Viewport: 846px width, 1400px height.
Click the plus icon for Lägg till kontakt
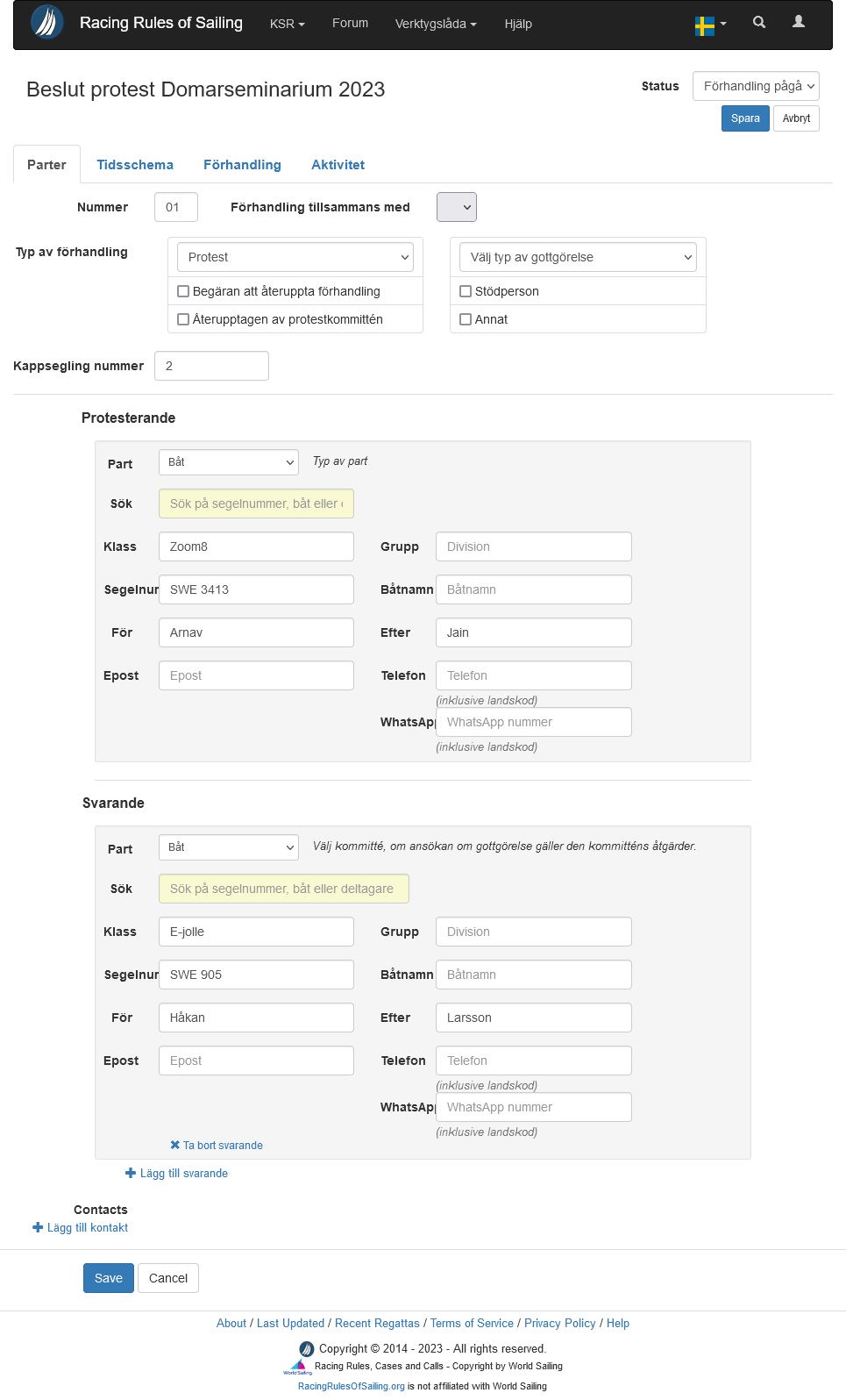(x=38, y=1227)
